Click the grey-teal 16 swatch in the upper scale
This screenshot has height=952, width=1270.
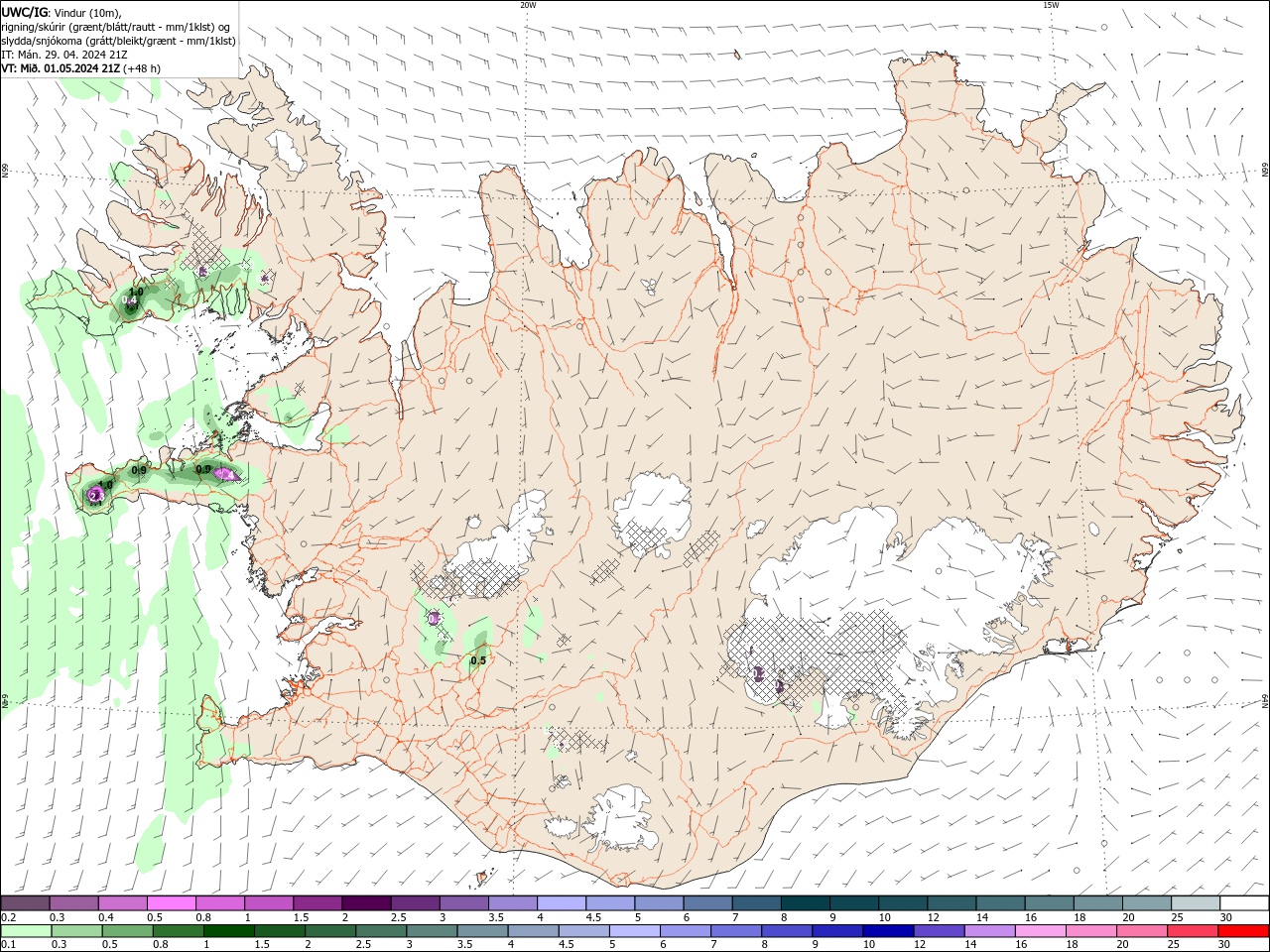tap(1050, 903)
